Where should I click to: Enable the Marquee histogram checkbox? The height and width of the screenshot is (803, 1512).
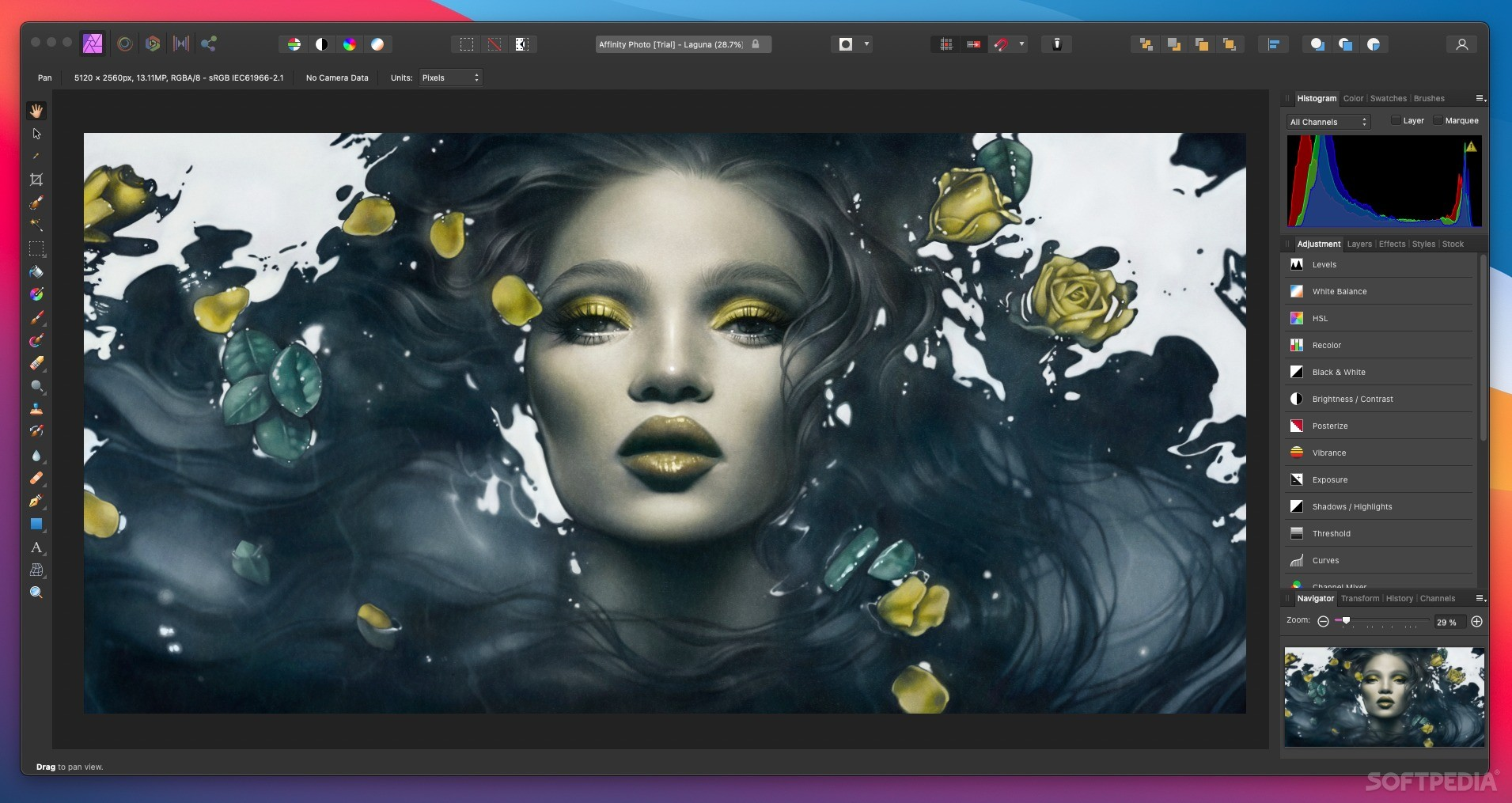click(1438, 120)
